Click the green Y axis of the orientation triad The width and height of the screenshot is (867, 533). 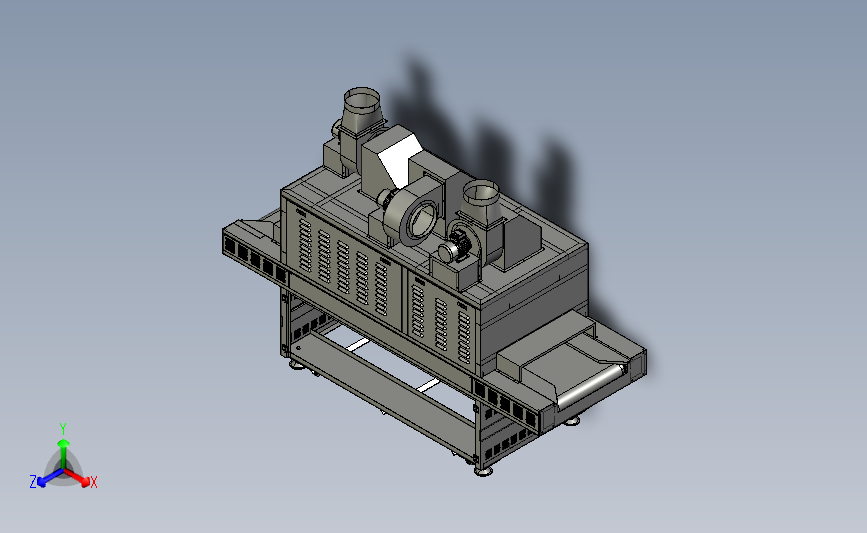[64, 454]
